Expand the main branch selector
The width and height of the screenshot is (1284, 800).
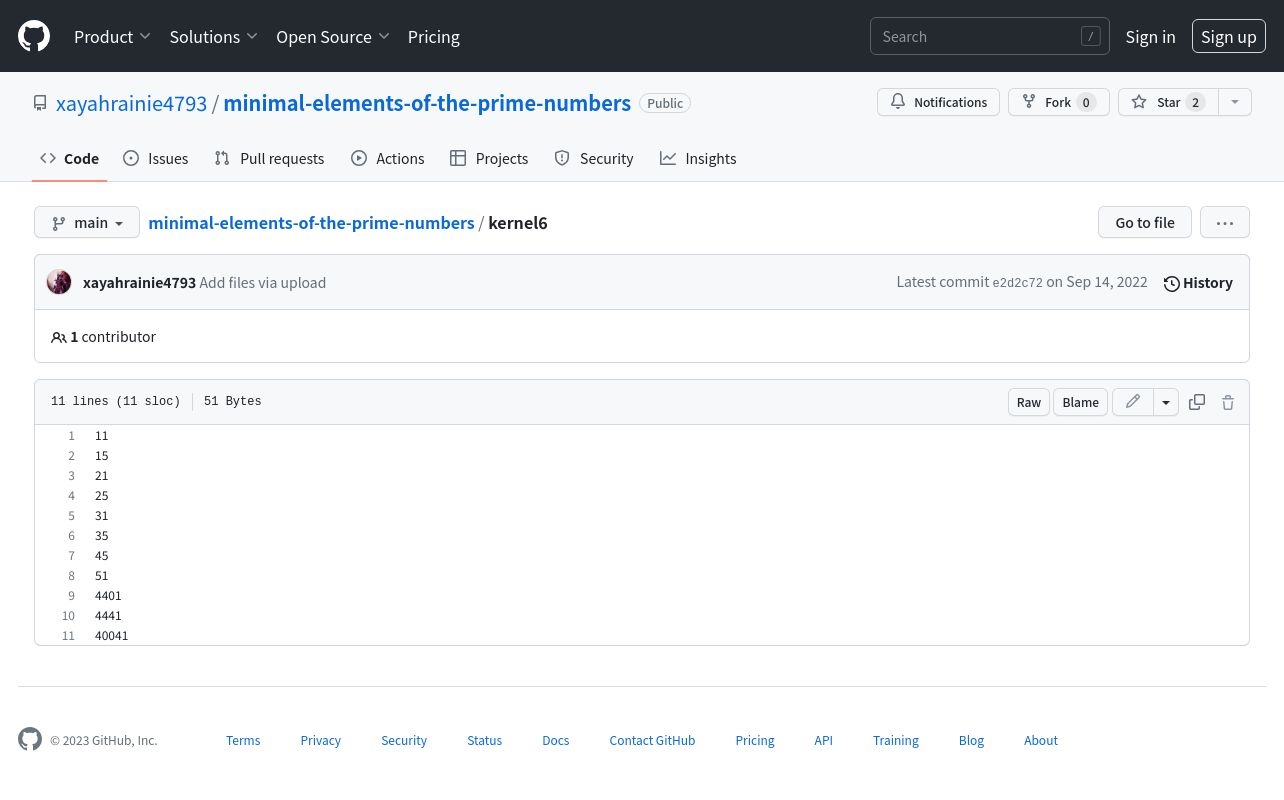click(x=87, y=223)
